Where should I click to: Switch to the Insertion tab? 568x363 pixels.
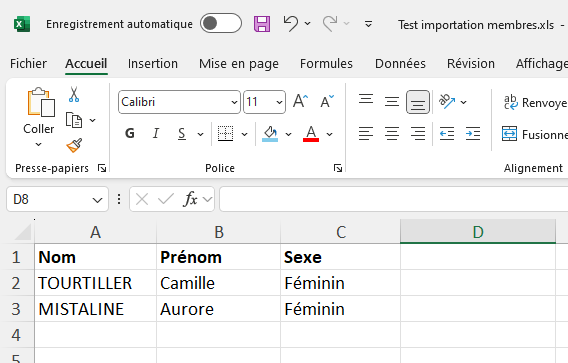(153, 64)
